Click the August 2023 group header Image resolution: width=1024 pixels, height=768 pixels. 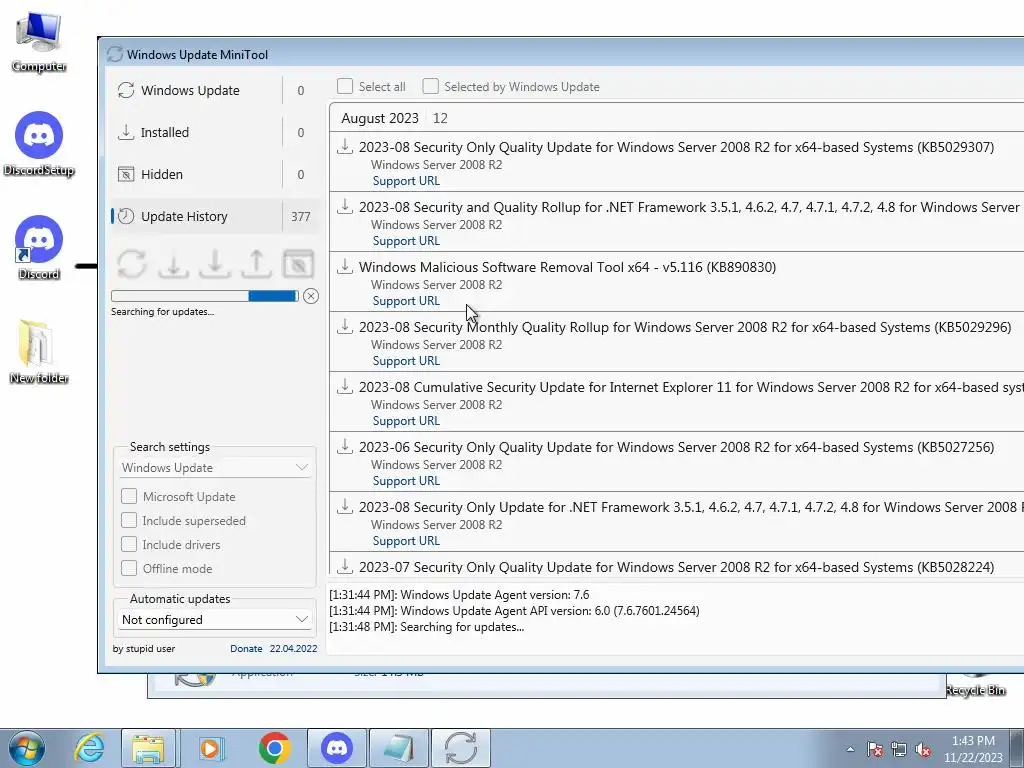(x=677, y=118)
